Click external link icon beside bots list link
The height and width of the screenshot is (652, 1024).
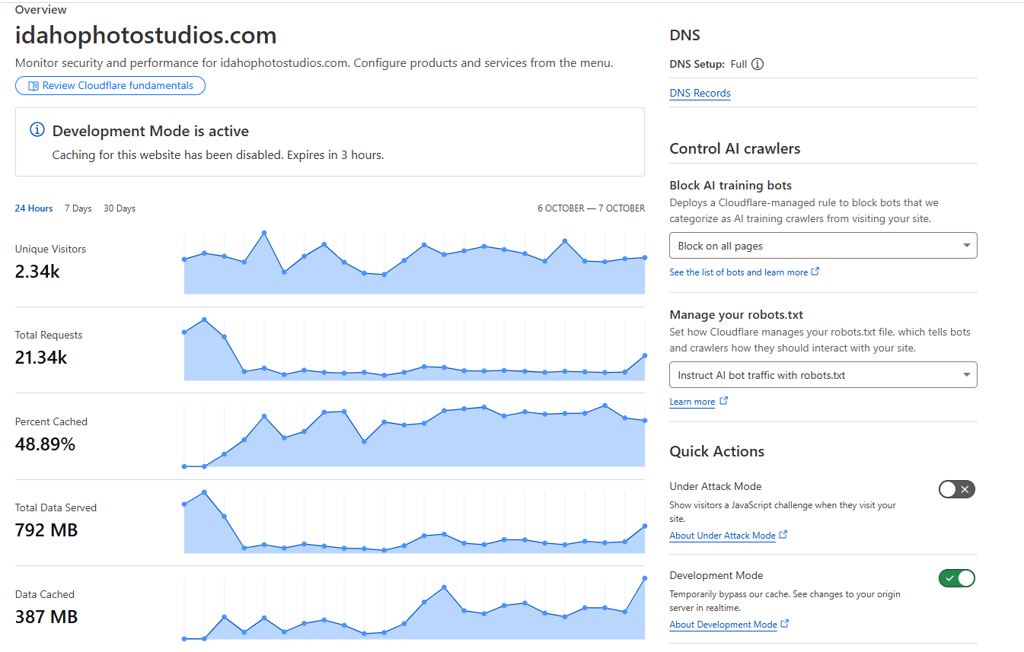tap(815, 271)
